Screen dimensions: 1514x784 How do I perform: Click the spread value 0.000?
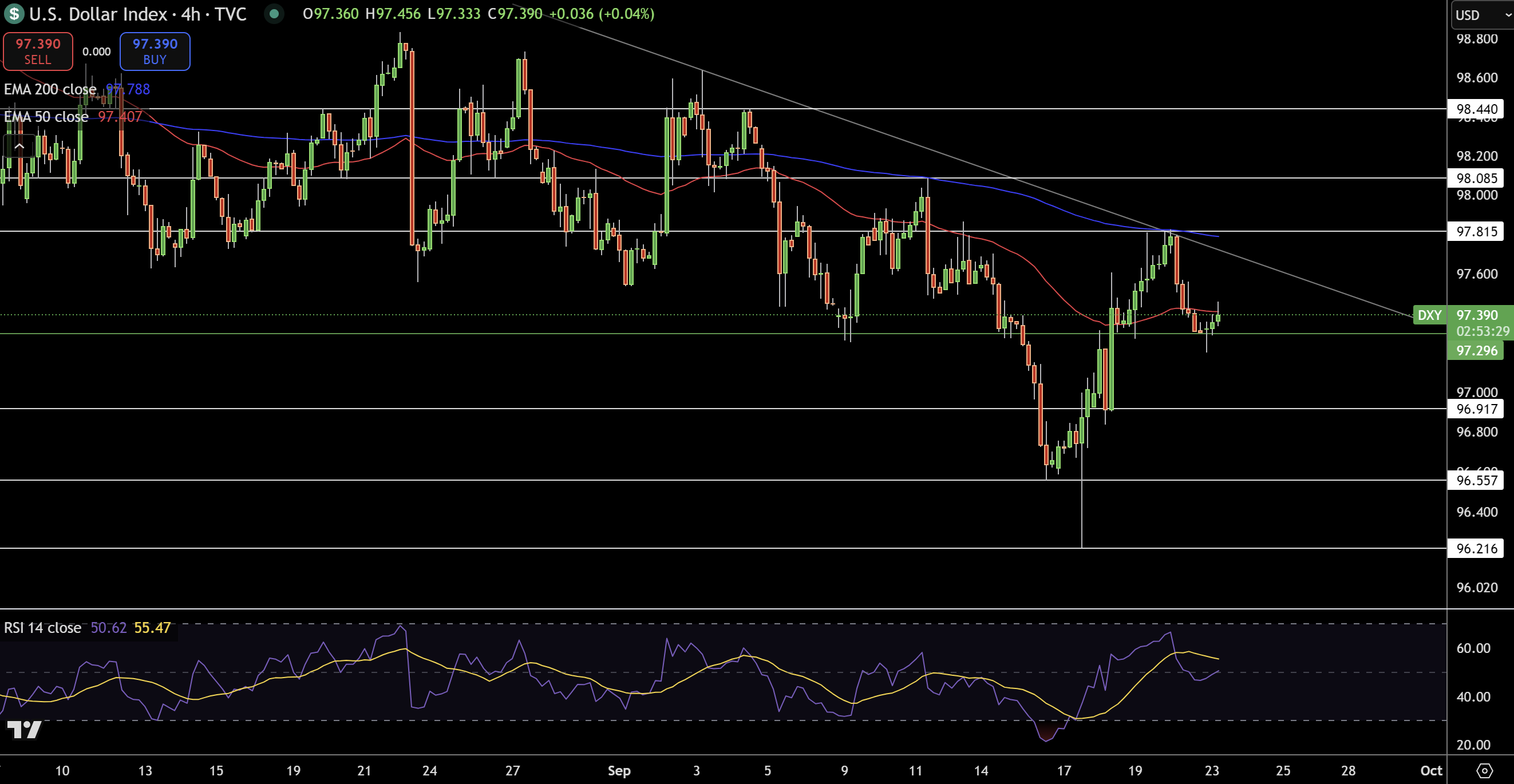96,52
